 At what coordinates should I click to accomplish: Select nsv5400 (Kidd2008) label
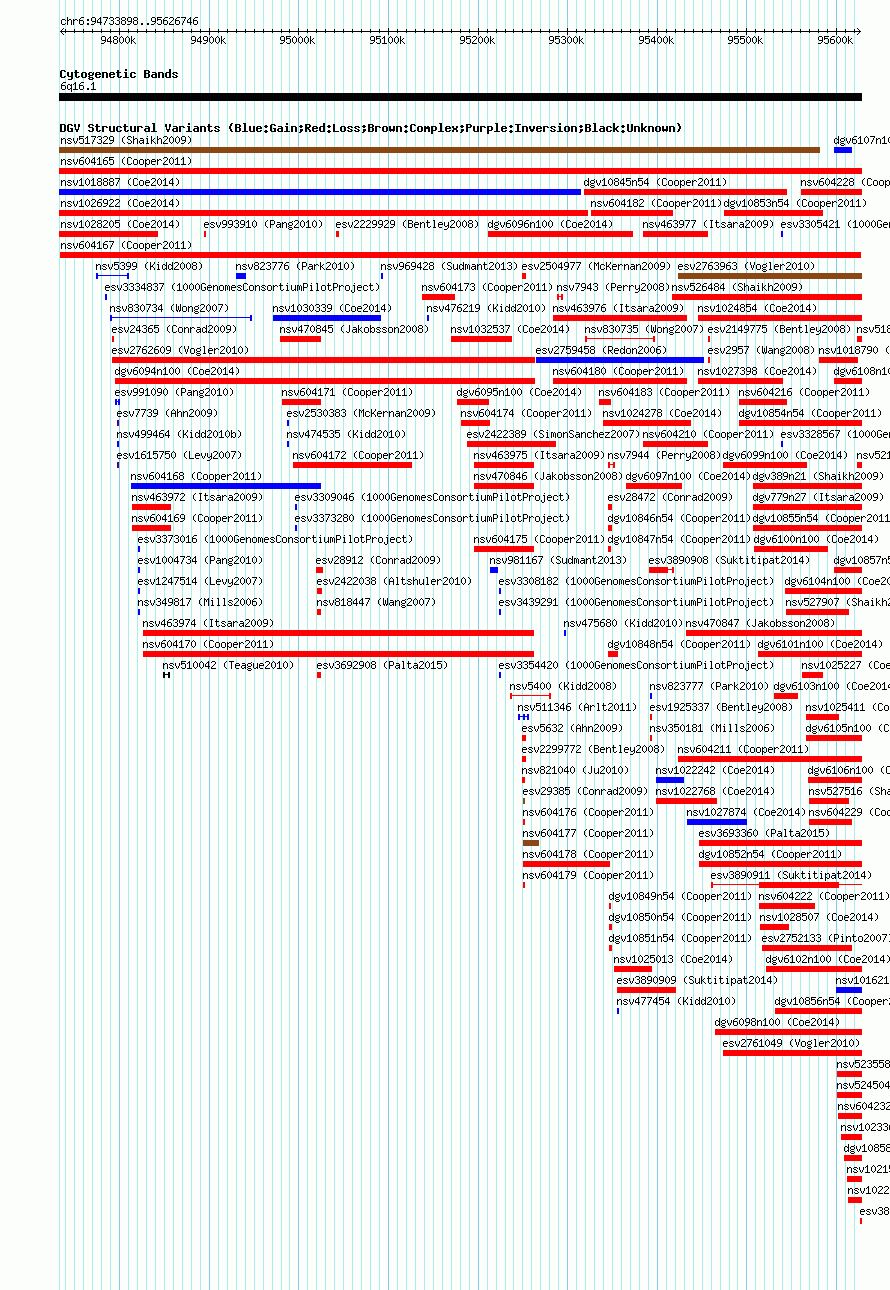click(563, 686)
